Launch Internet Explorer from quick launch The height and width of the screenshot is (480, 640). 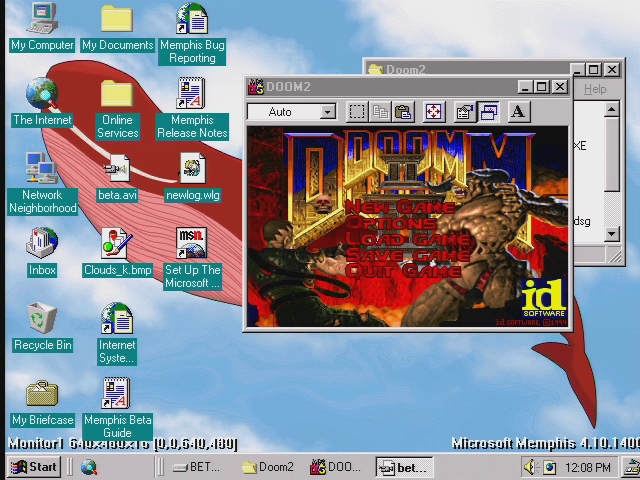tap(89, 467)
